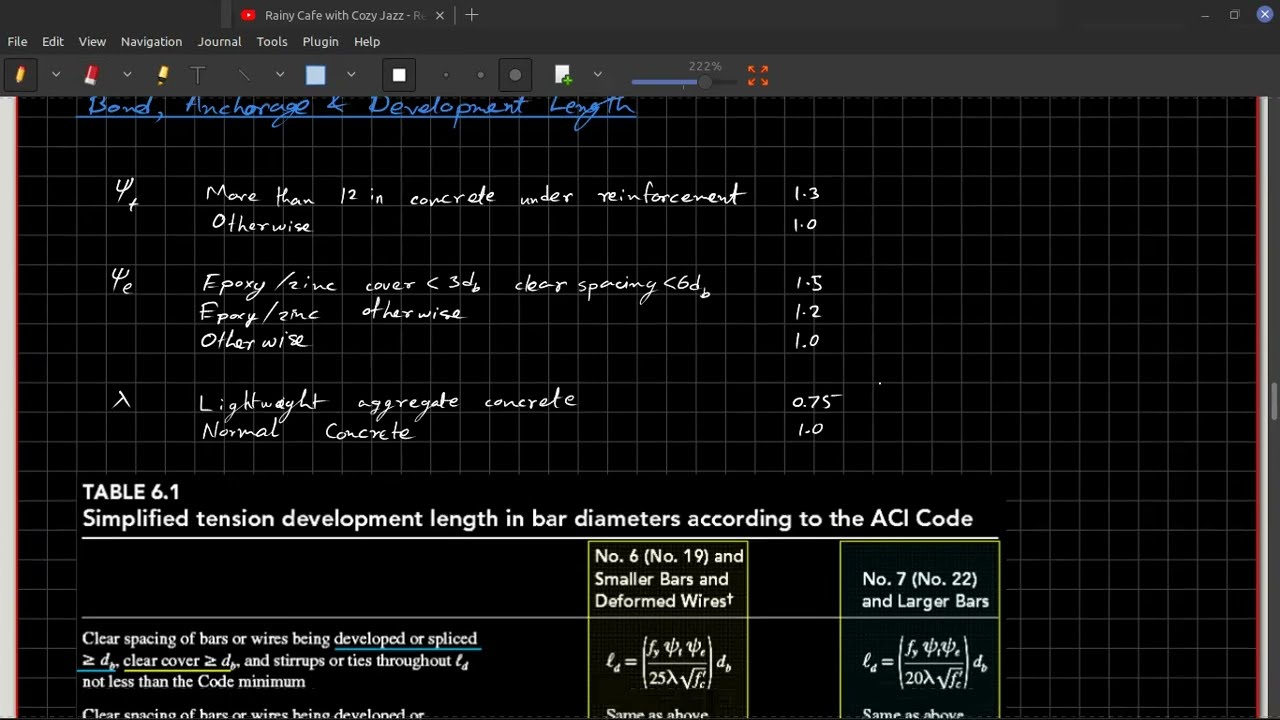This screenshot has height=720, width=1280.
Task: Open the Journal menu
Action: [219, 41]
